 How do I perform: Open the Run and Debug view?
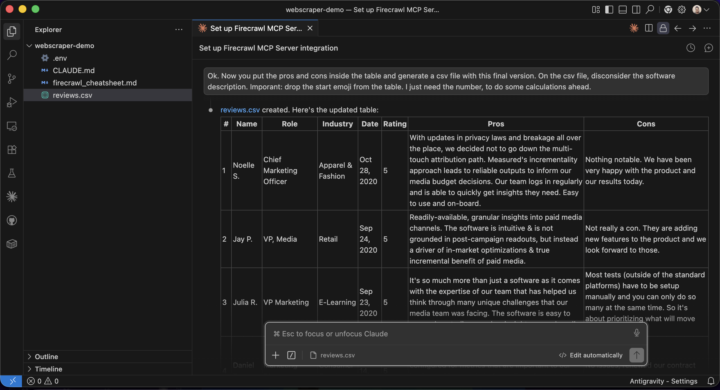point(12,102)
